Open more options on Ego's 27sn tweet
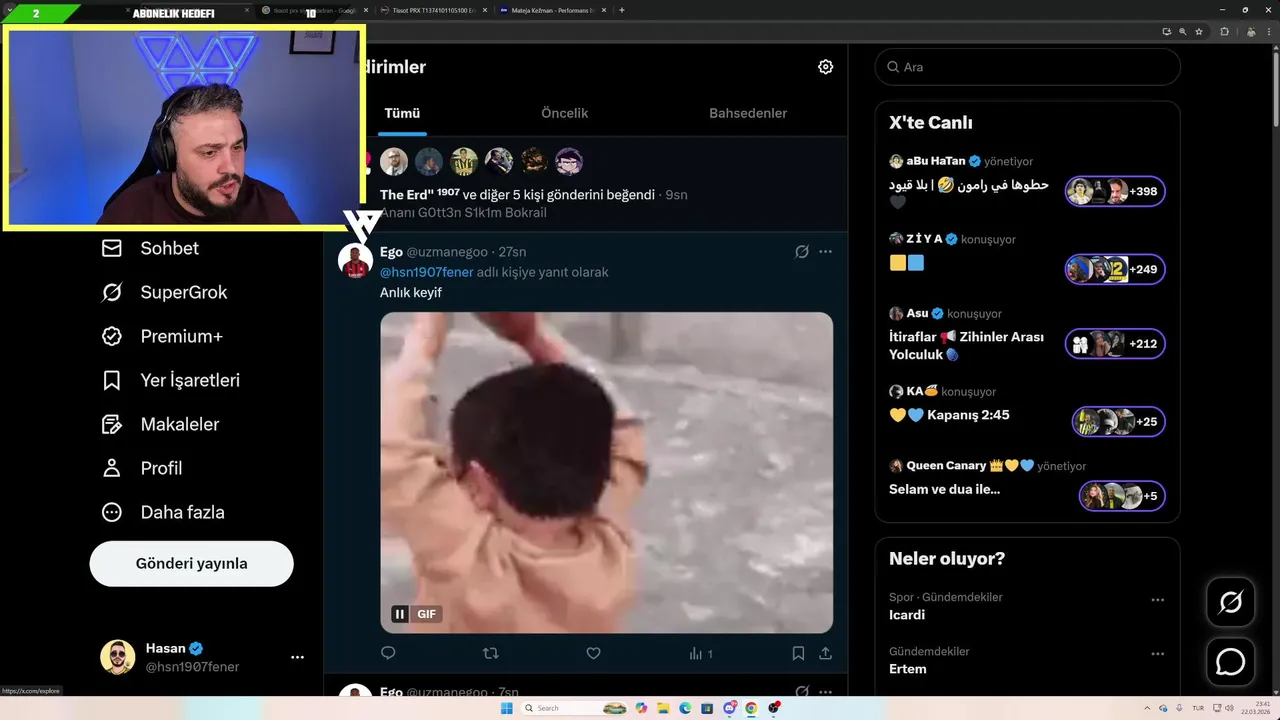Viewport: 1280px width, 720px height. (x=825, y=252)
